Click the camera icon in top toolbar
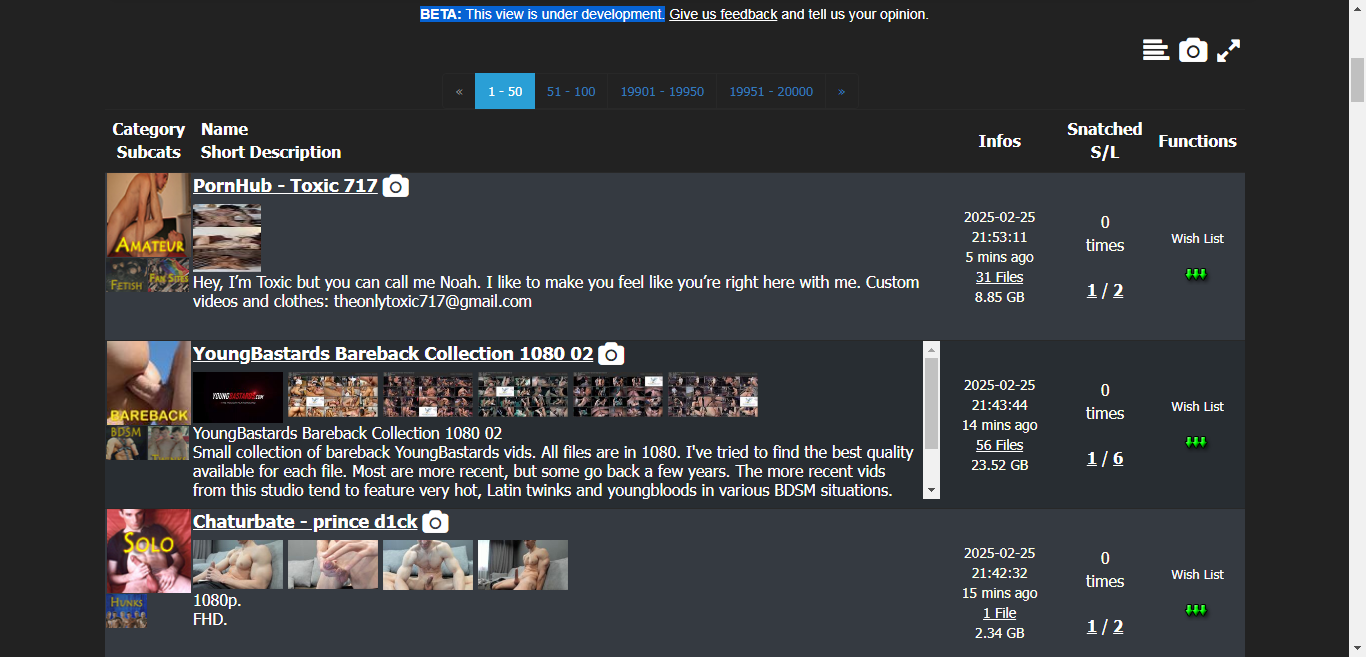Screen dimensions: 1366x657 click(x=1193, y=50)
